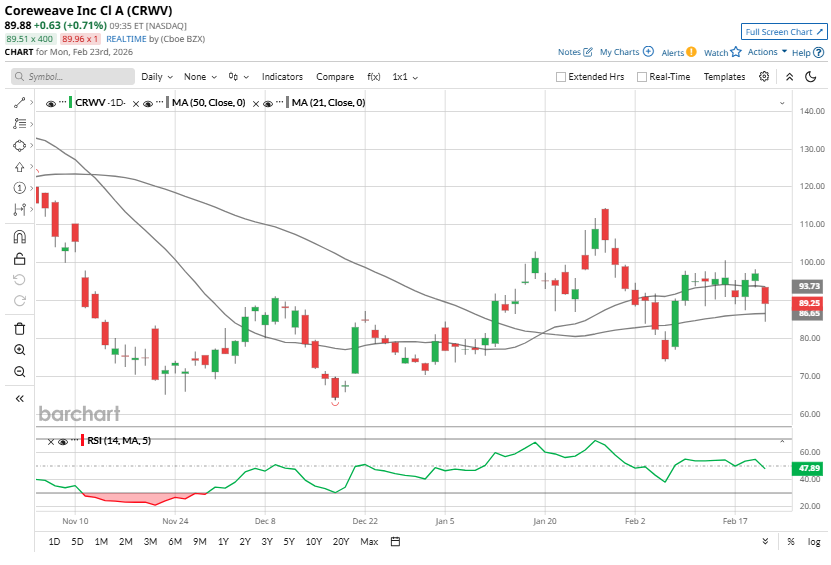Click the undo arrow

(20, 279)
